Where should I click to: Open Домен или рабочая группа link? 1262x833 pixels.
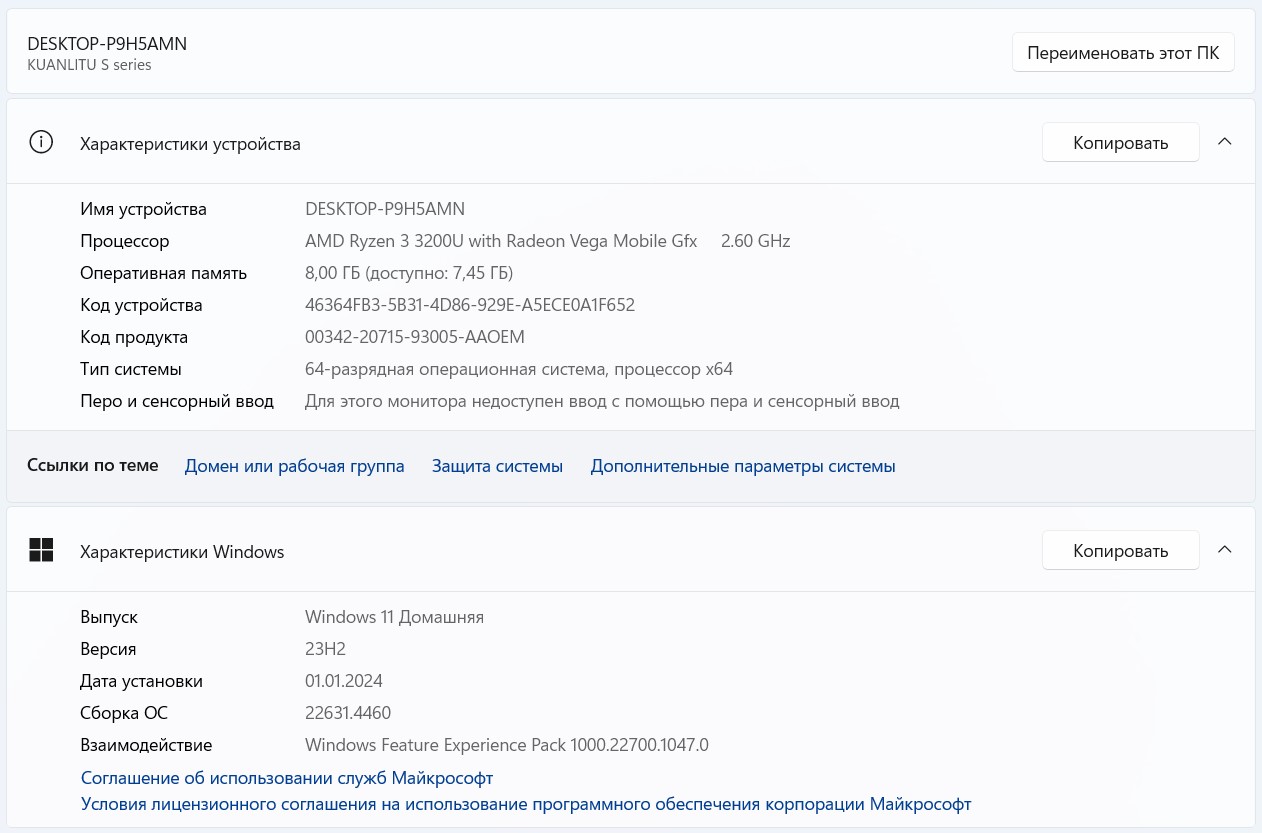click(294, 466)
